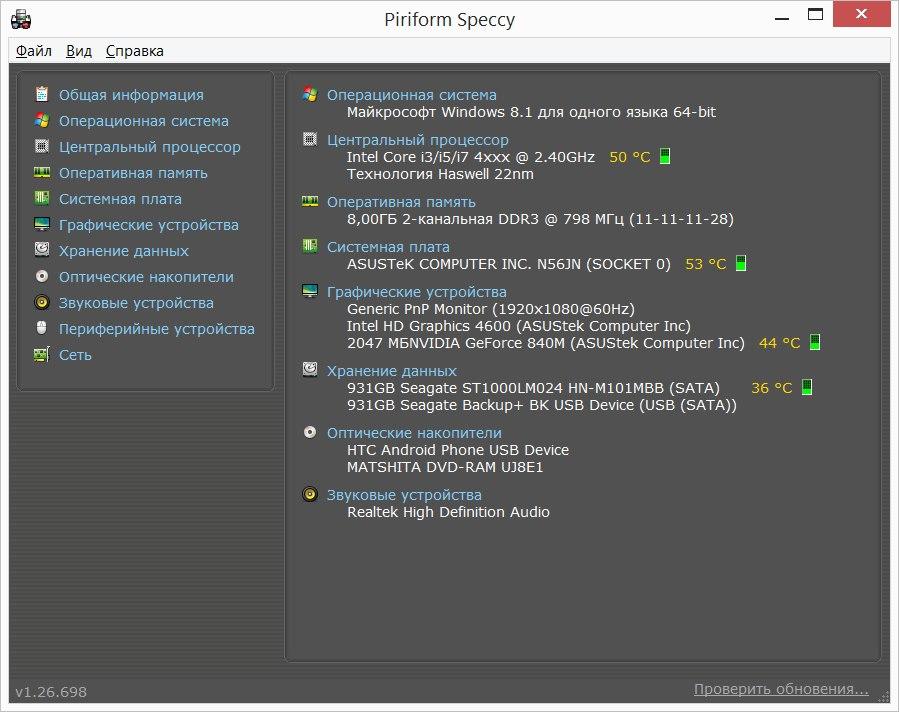The image size is (899, 712).
Task: Click the Технология Haswell 22nm line
Action: pos(440,174)
